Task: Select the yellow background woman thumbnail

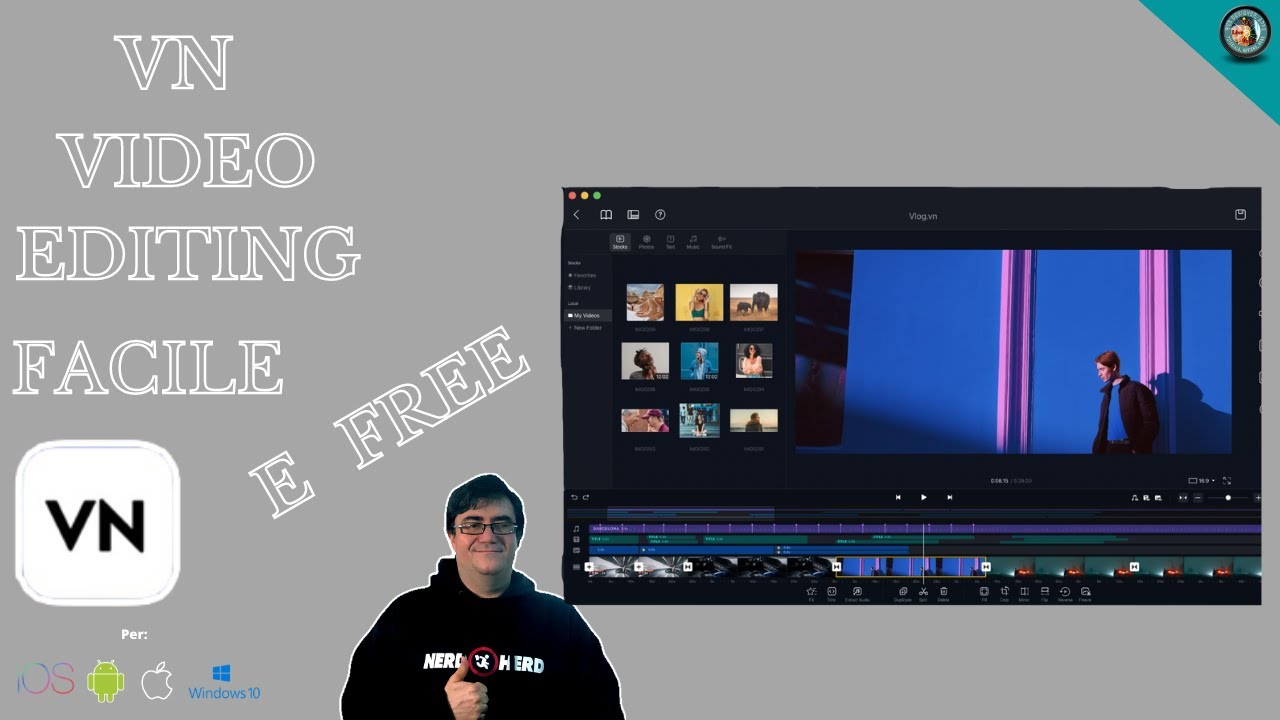Action: pos(699,302)
